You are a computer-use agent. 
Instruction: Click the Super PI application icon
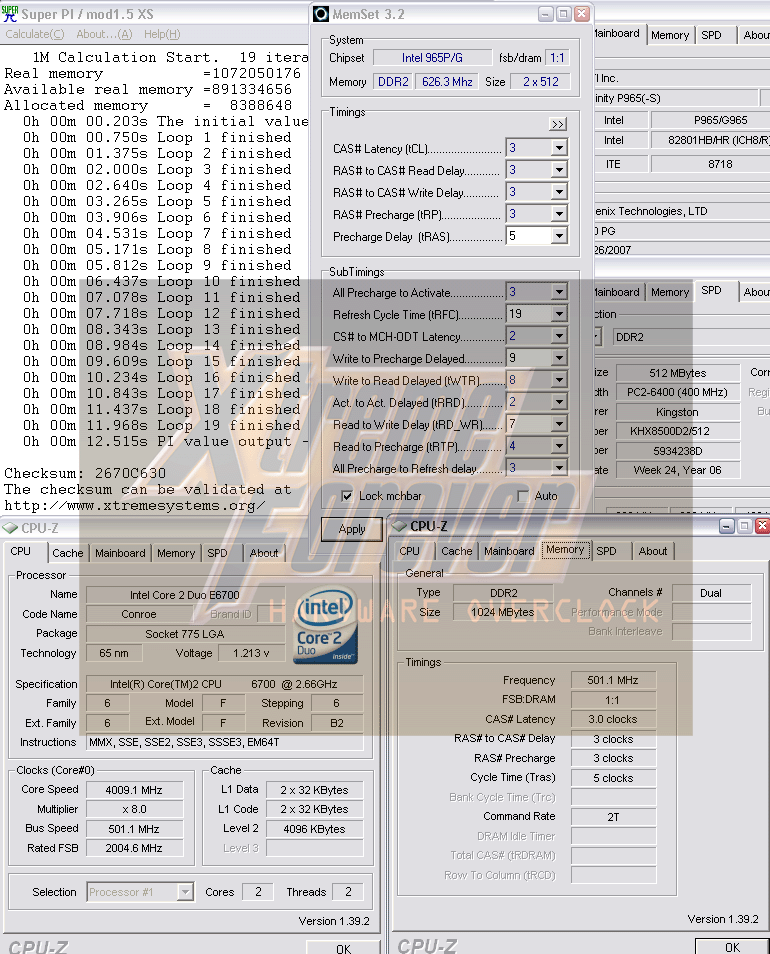pyautogui.click(x=10, y=13)
